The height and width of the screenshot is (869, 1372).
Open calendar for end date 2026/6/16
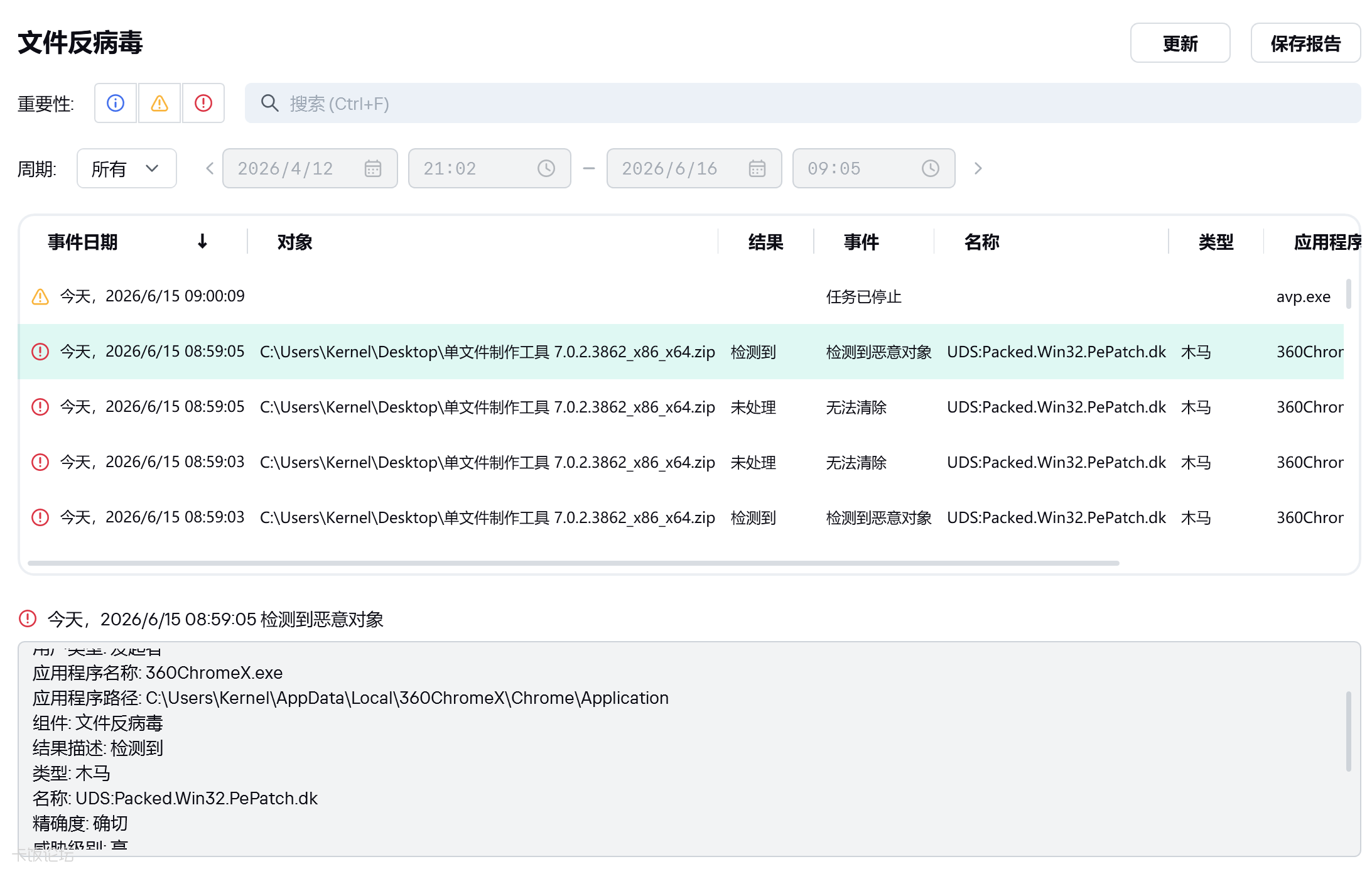[x=757, y=168]
